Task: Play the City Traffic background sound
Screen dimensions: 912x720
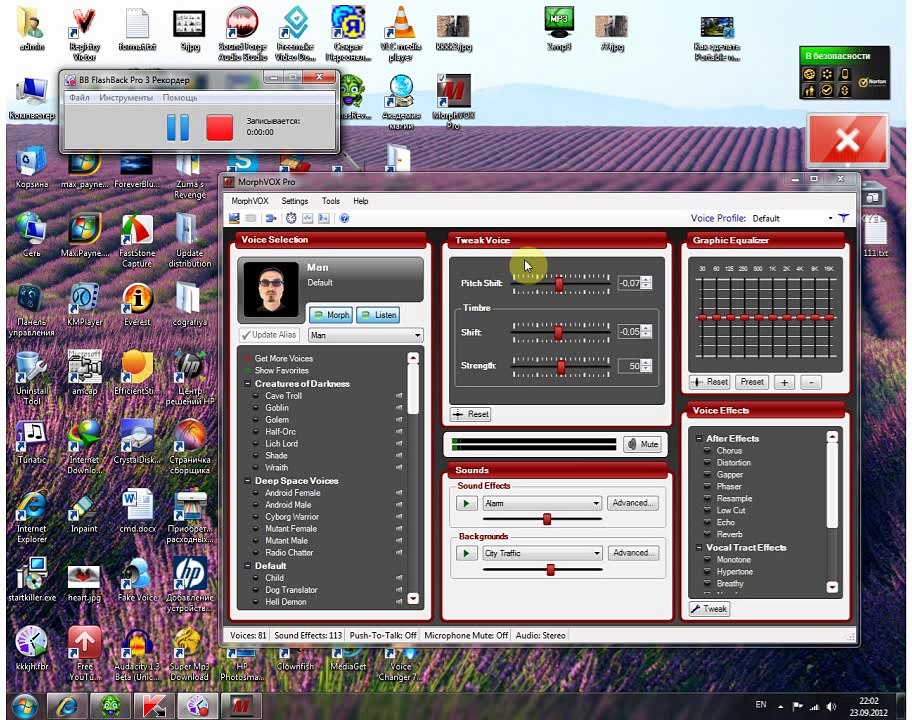Action: 466,553
